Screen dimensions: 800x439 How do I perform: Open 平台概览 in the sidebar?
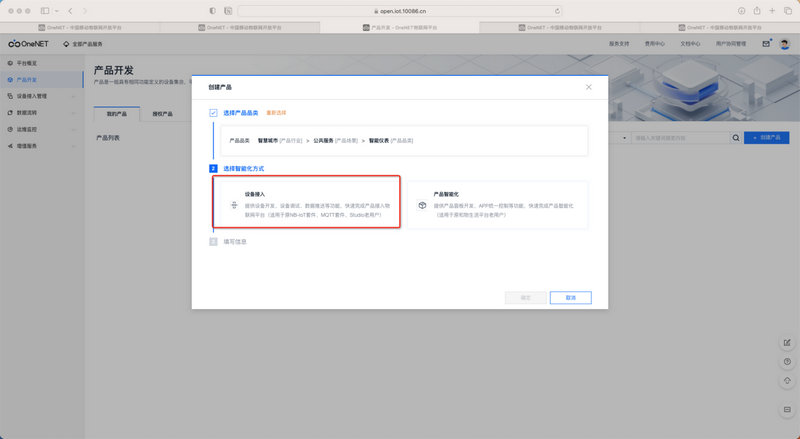27,63
